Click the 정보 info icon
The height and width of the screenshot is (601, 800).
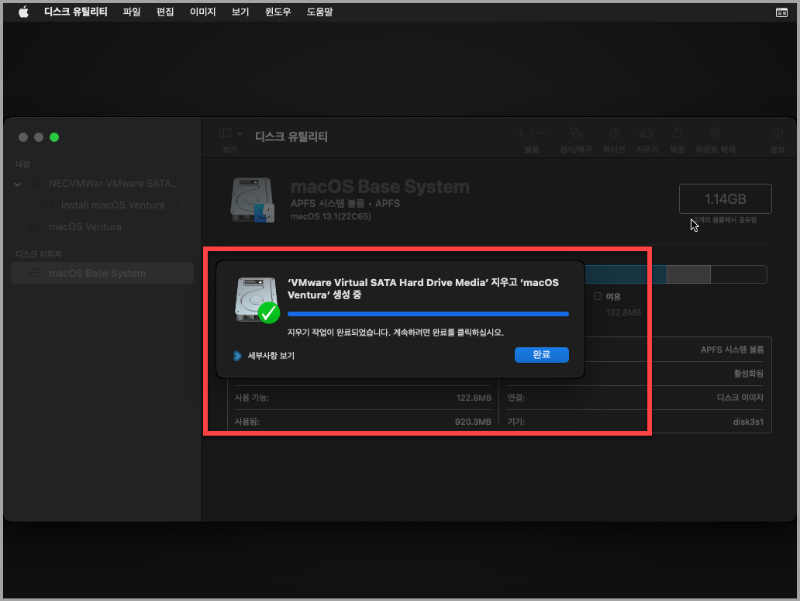(x=778, y=133)
